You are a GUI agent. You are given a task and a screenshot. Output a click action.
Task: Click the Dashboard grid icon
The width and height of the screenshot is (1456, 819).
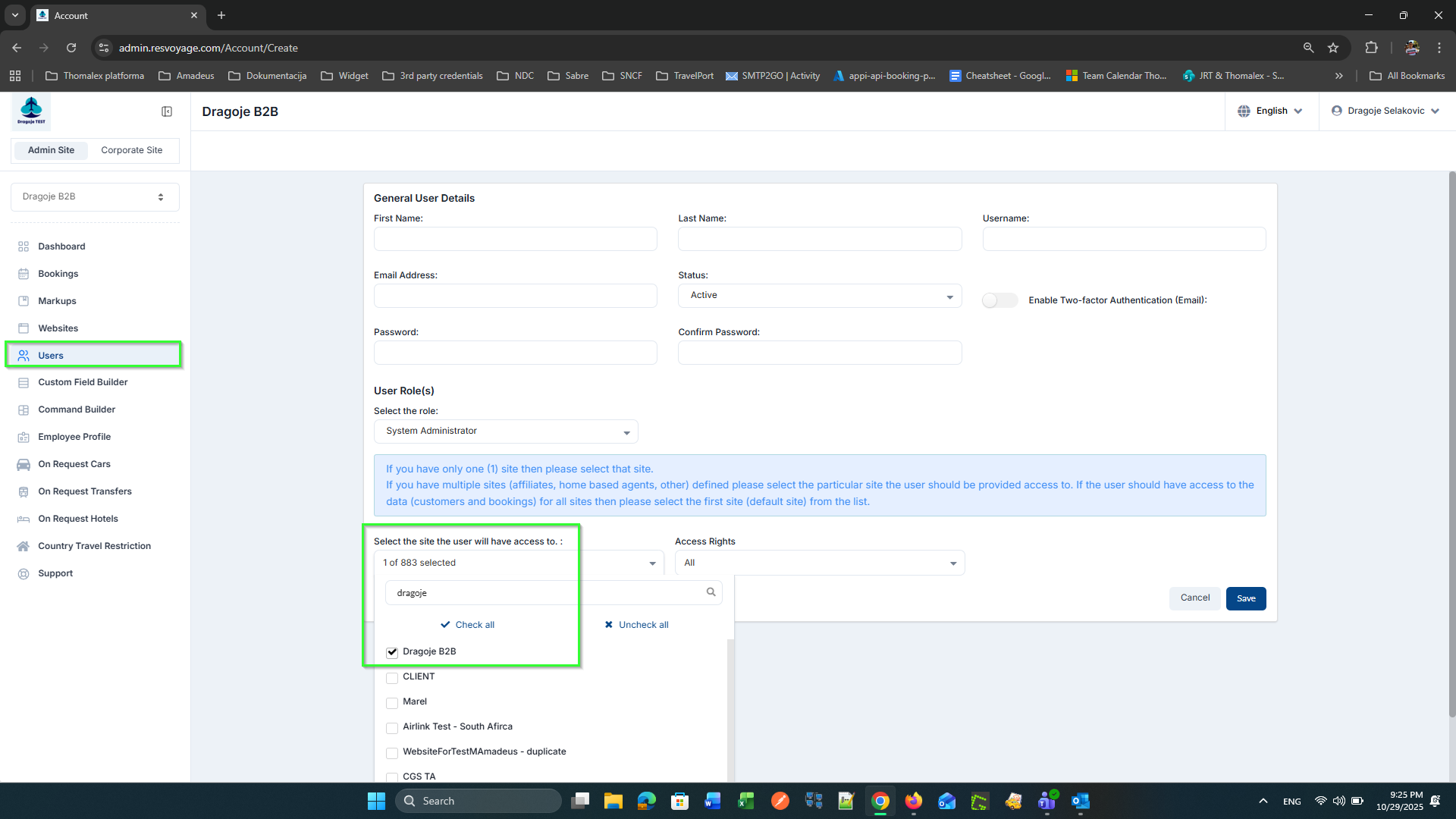(x=24, y=246)
